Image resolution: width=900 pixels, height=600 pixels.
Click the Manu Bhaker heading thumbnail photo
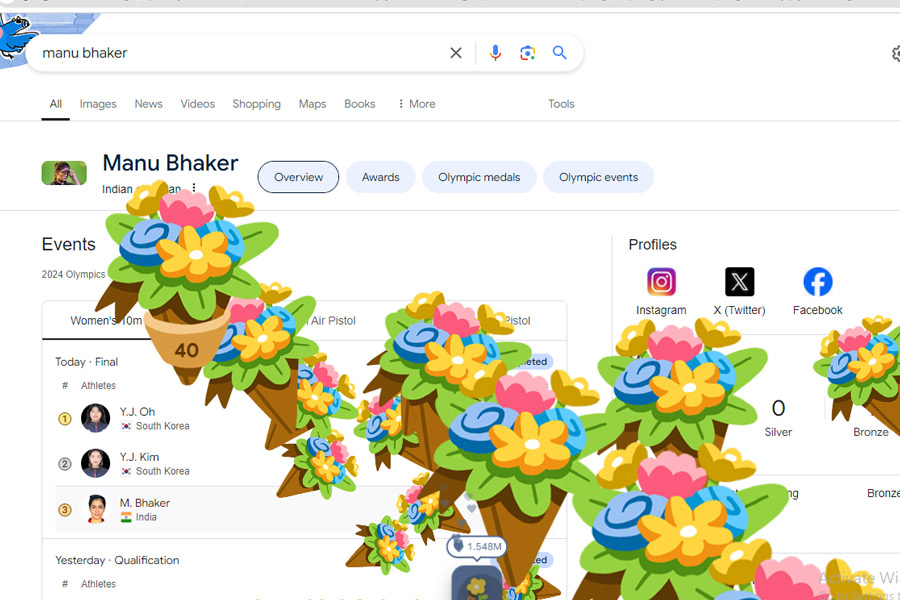[x=64, y=173]
